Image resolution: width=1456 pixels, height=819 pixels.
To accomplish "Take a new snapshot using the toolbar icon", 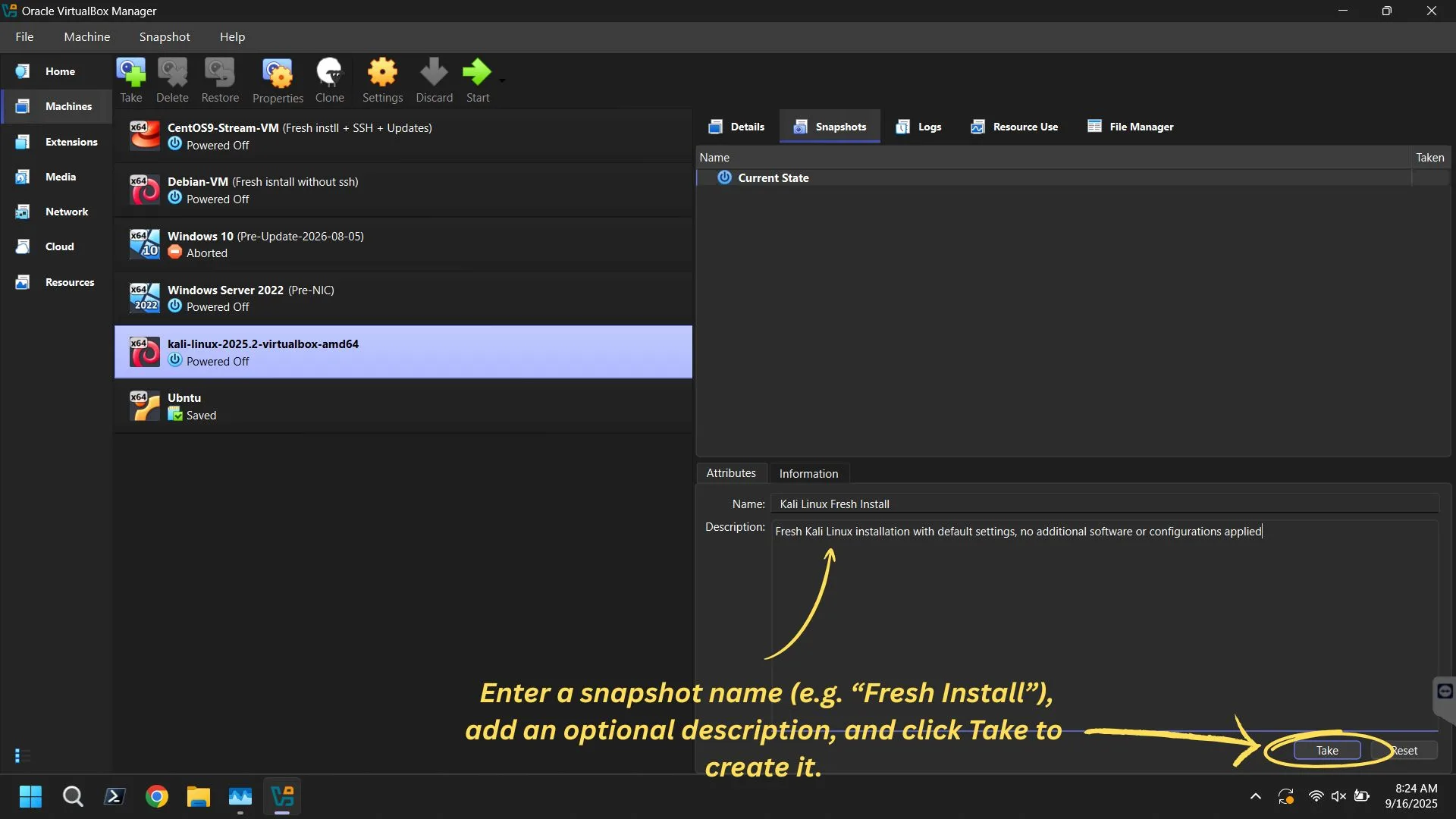I will 130,80.
